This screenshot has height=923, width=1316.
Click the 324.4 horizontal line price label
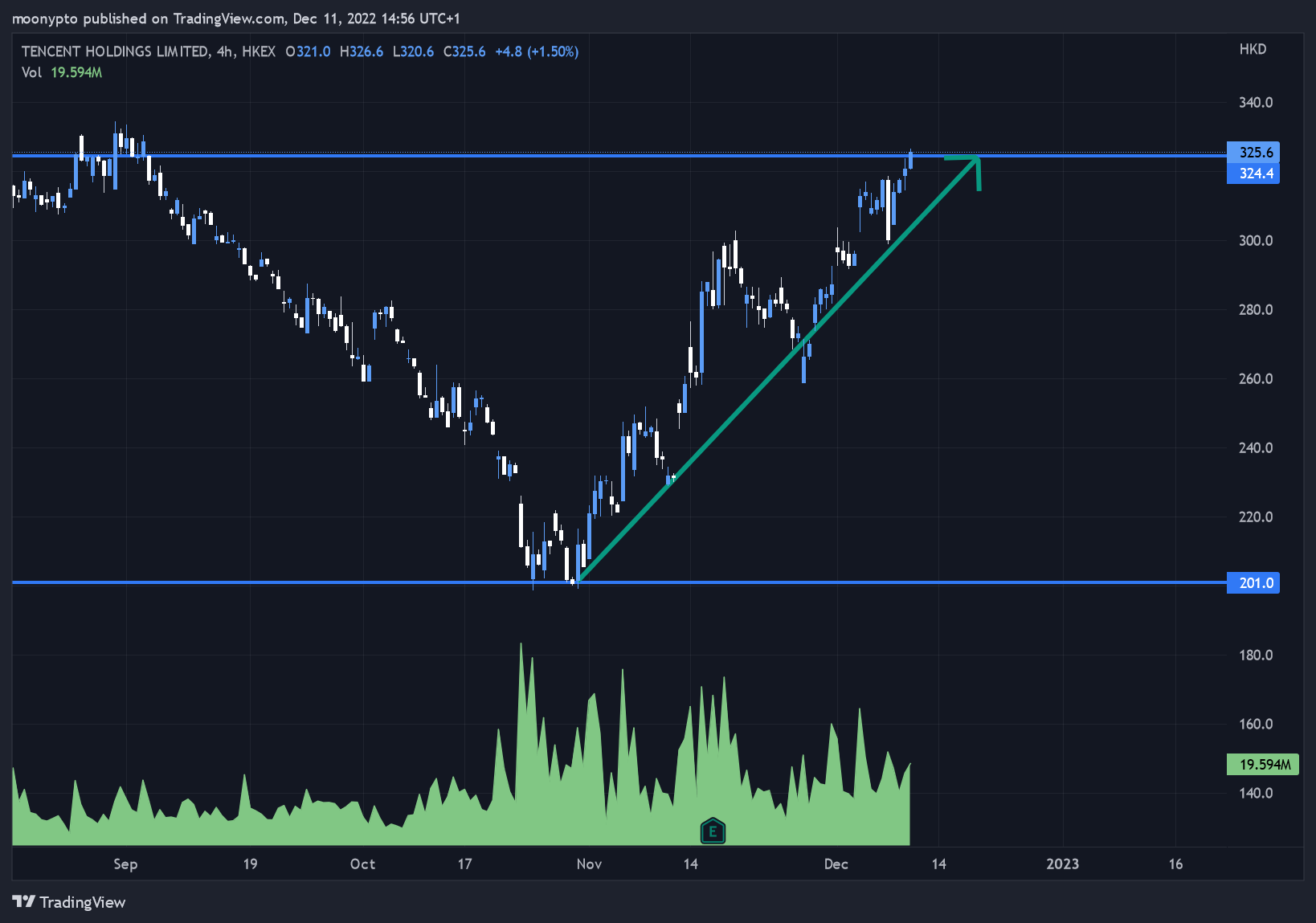coord(1253,174)
